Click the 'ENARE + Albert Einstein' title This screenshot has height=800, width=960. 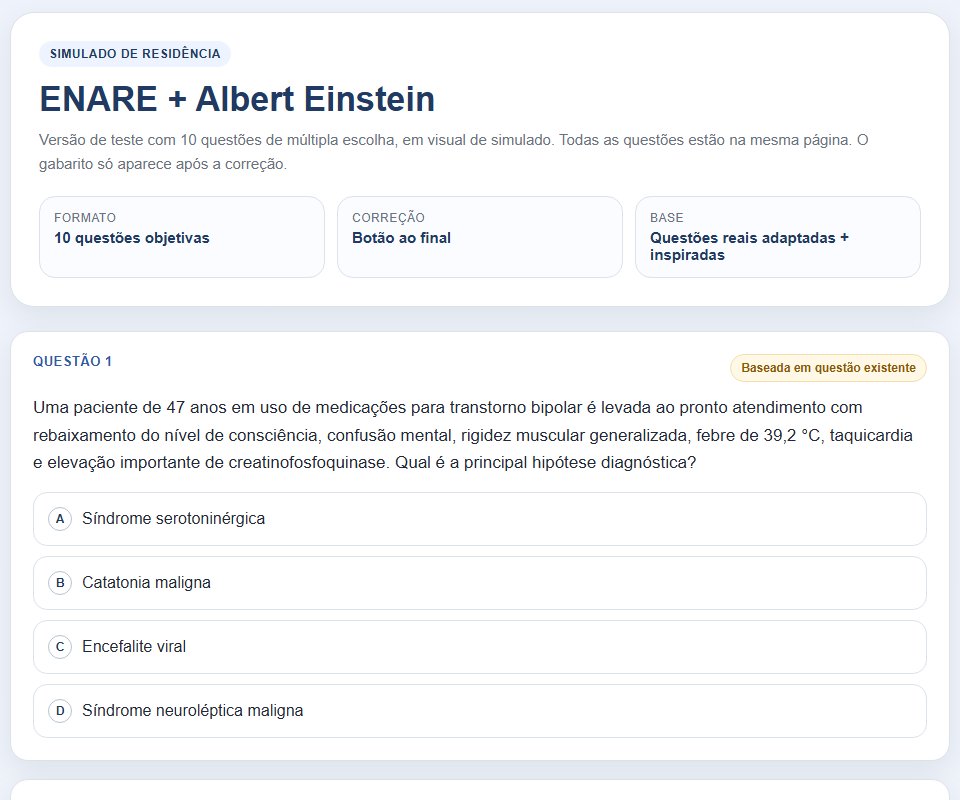pyautogui.click(x=237, y=99)
